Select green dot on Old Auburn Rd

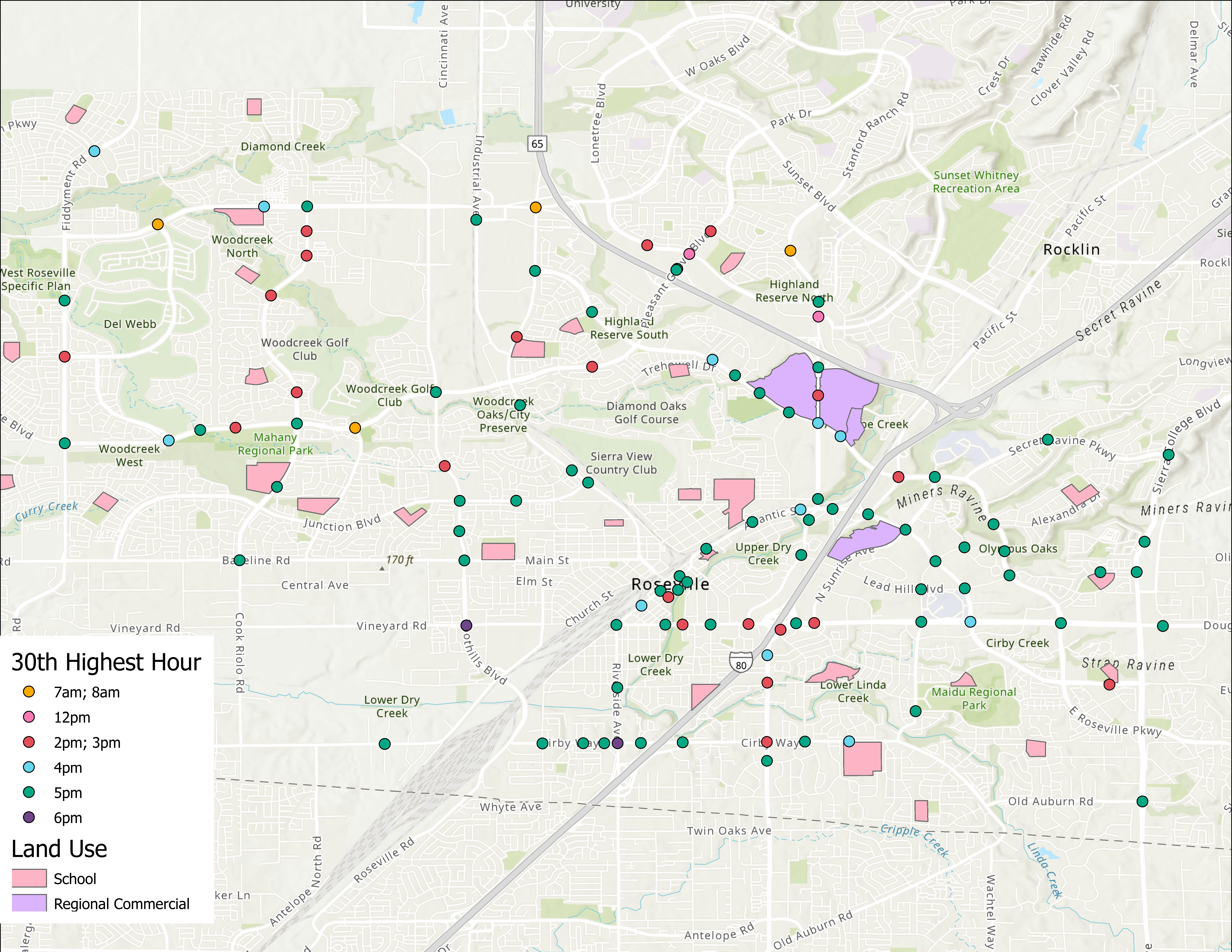(1142, 801)
